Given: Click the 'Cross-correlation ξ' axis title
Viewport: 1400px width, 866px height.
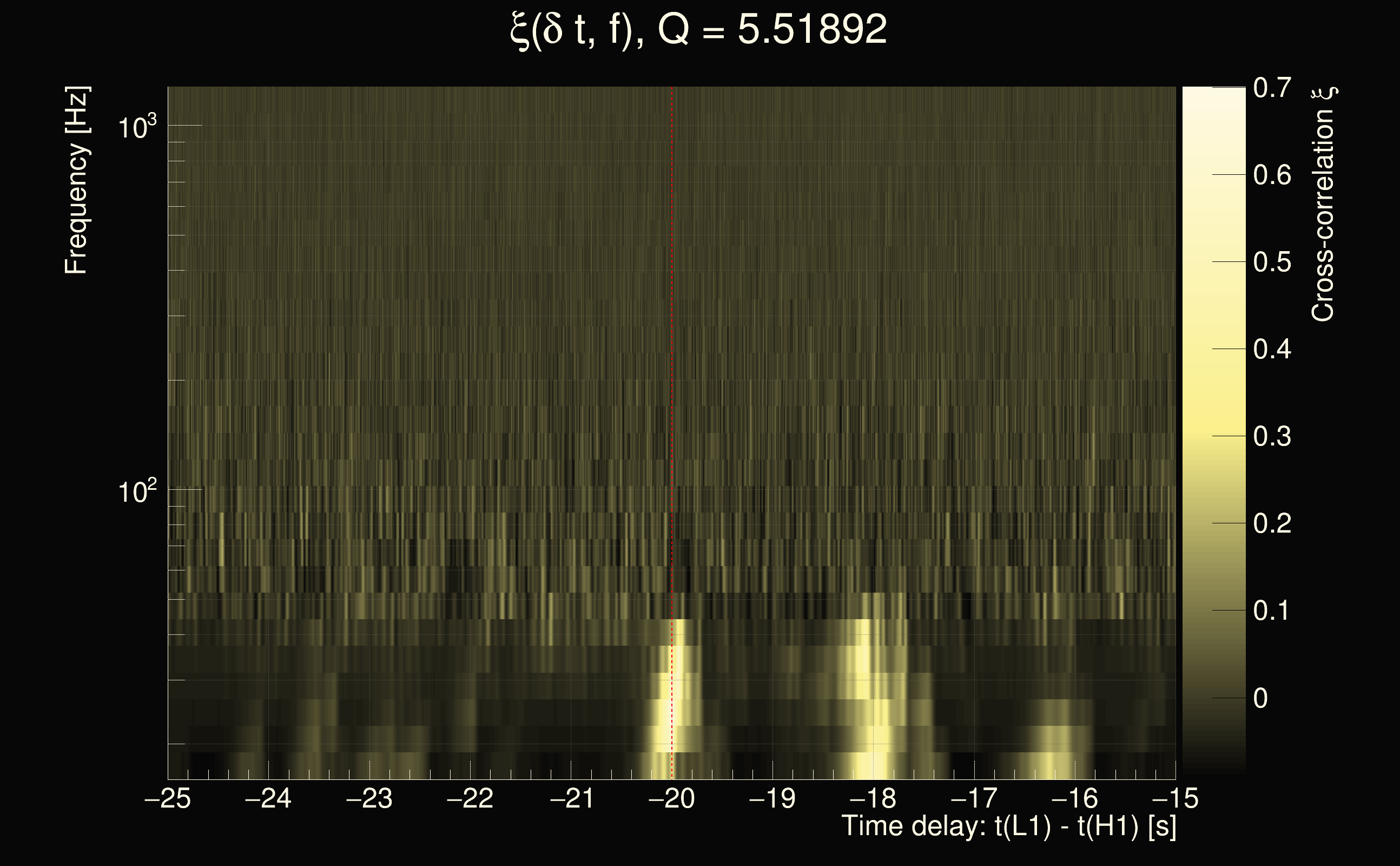Looking at the screenshot, I should [1323, 204].
